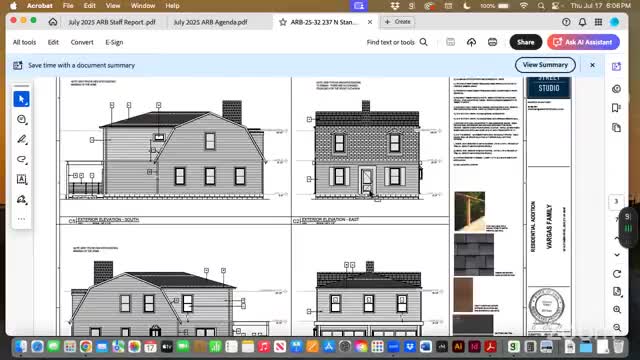Open the document properties page icon
640x360 pixels.
[x=617, y=291]
